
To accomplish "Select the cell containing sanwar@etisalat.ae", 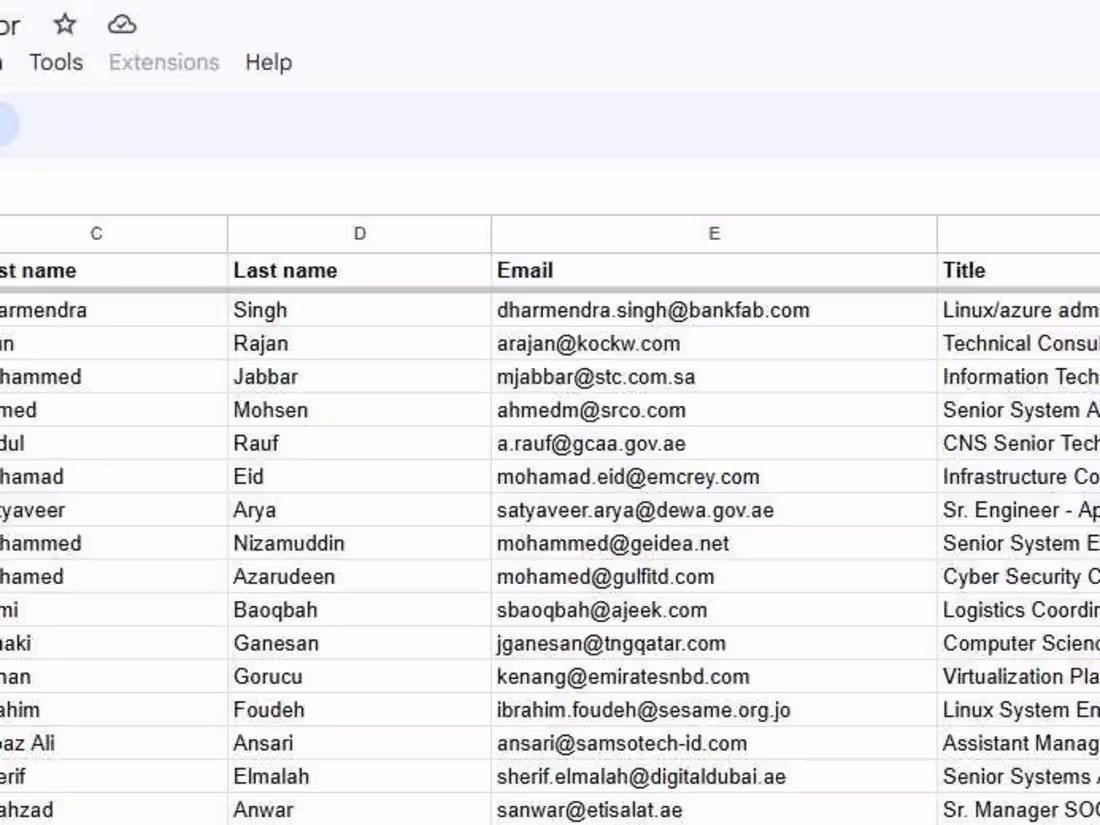I will point(590,810).
